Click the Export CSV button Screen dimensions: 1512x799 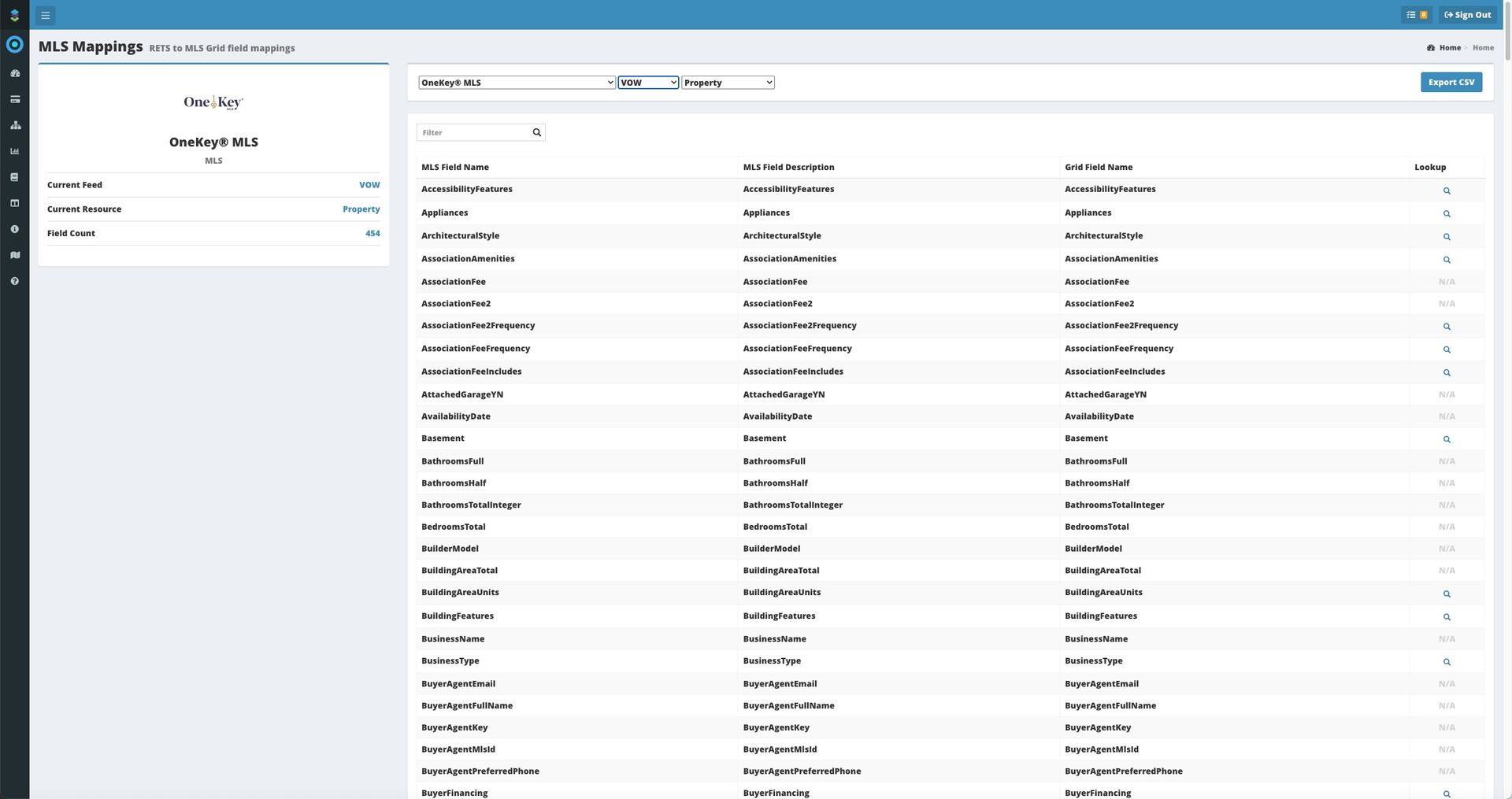click(x=1451, y=83)
